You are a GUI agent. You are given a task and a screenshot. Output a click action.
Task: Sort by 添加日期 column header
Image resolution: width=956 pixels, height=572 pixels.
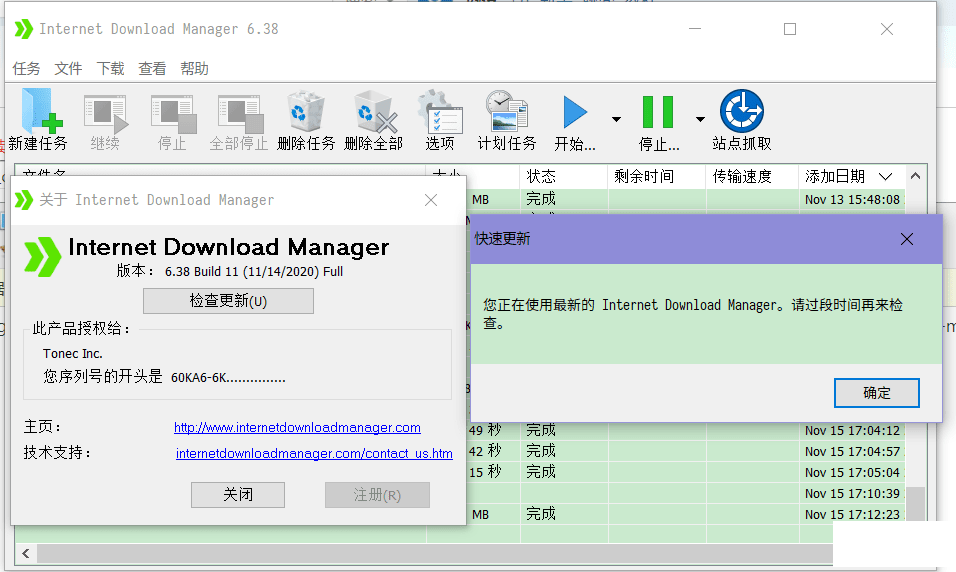pyautogui.click(x=851, y=176)
